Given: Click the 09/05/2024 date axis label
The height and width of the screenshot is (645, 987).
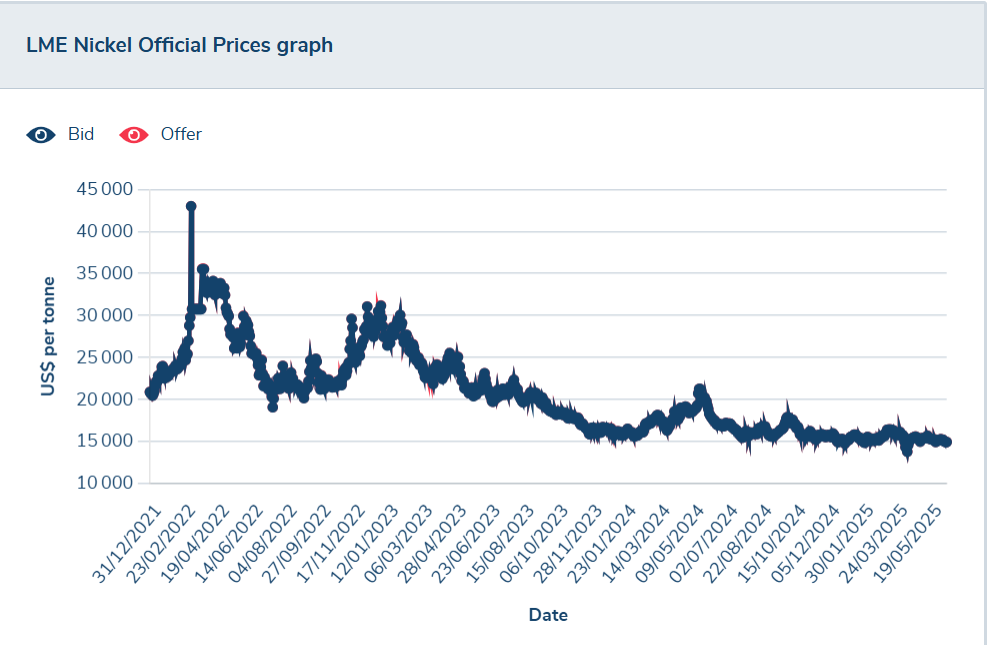Looking at the screenshot, I should (x=670, y=544).
